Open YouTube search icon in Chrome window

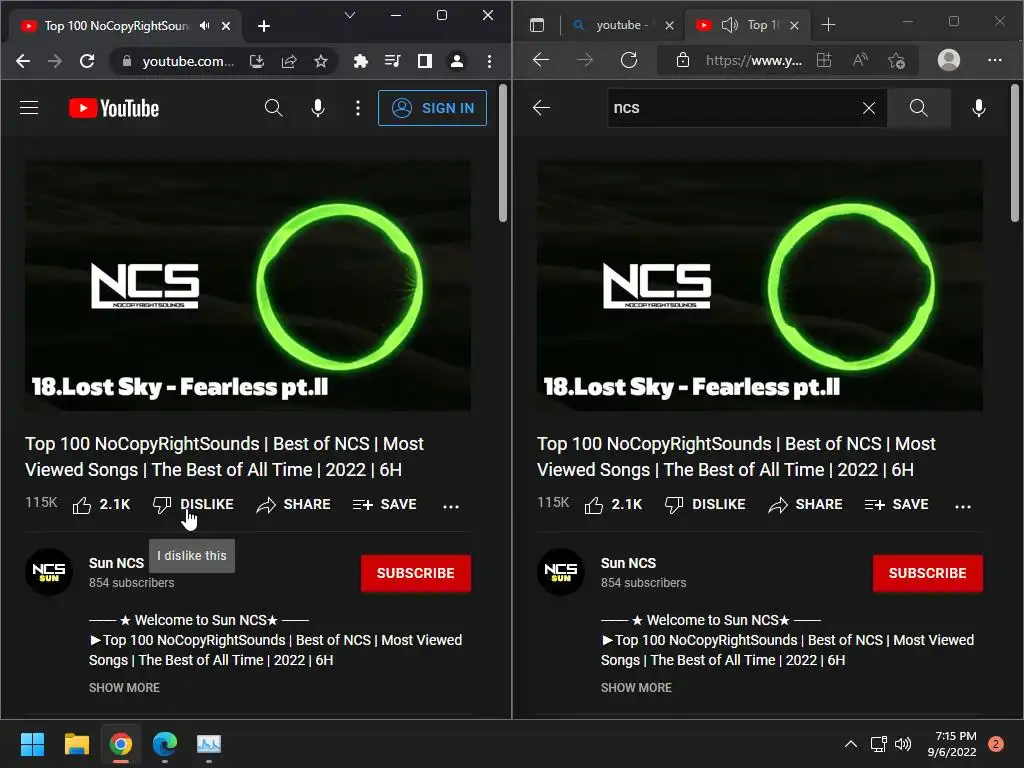coord(274,108)
